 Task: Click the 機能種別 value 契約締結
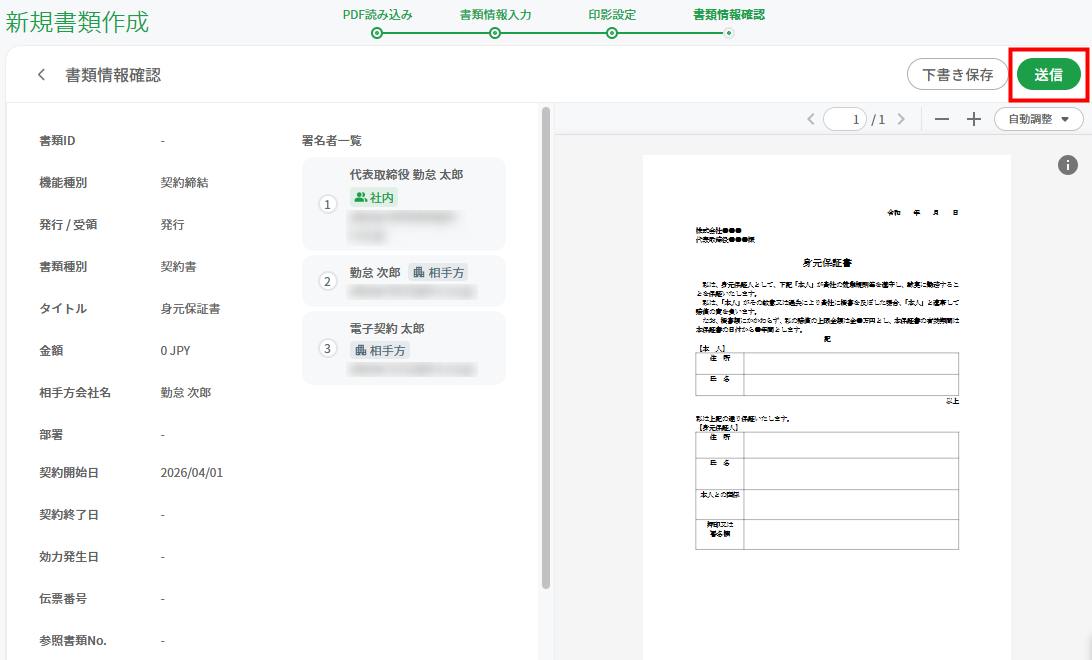185,182
